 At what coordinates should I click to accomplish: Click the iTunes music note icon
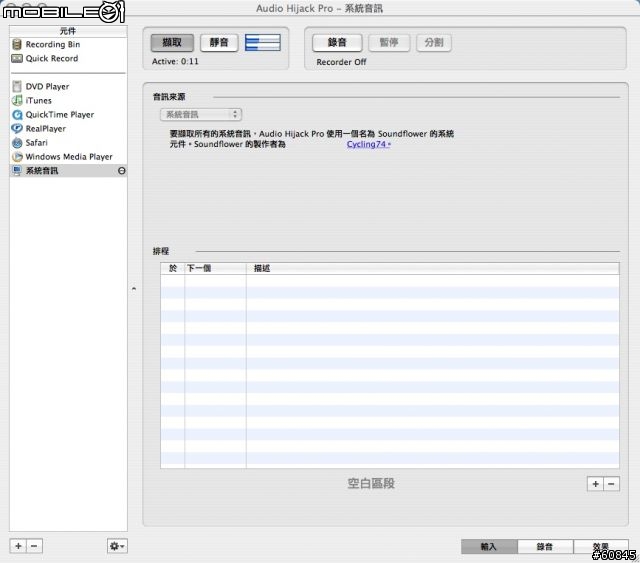[x=17, y=100]
